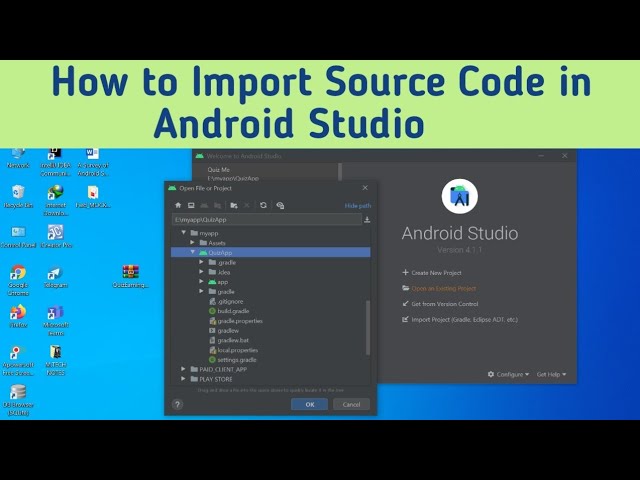The image size is (640, 480).
Task: Open the QuizEarning WinRAR archive icon
Action: point(131,276)
